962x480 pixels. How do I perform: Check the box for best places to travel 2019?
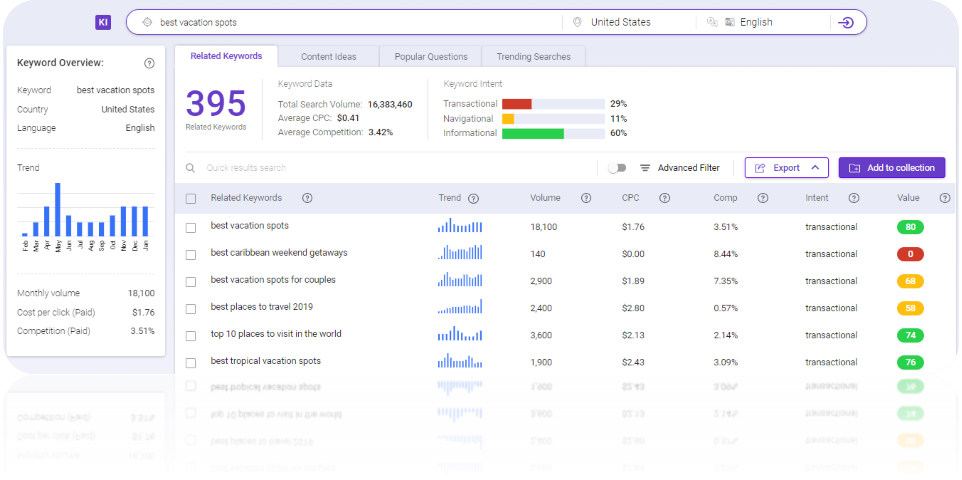click(x=191, y=309)
